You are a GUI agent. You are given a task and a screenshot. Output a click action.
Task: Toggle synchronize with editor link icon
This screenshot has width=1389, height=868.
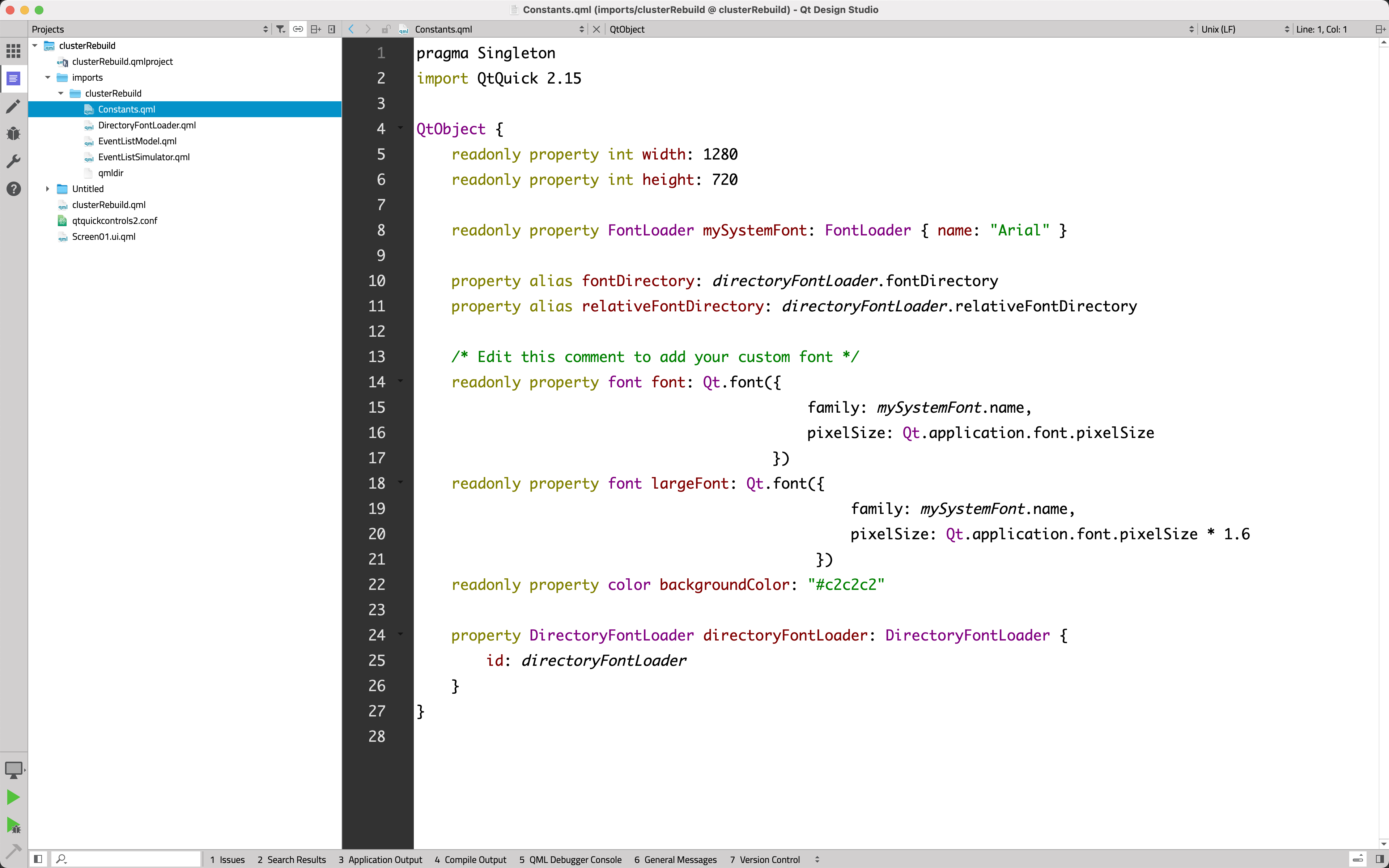(298, 29)
